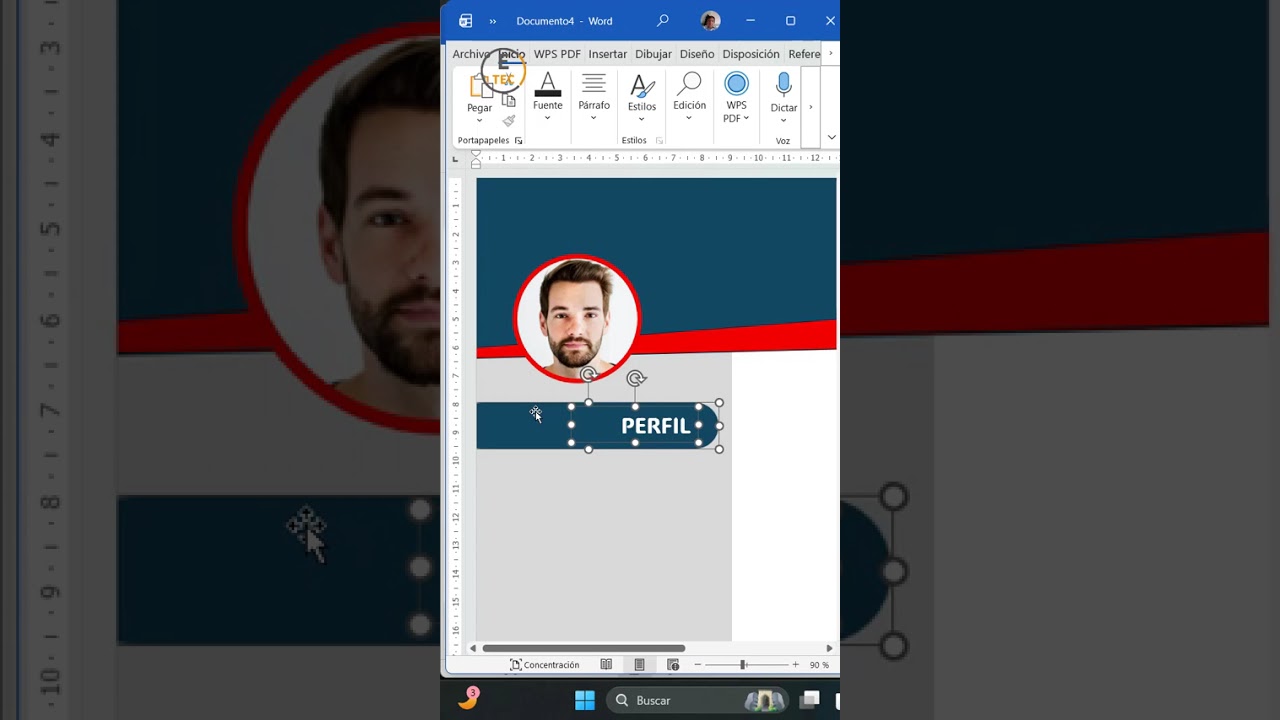This screenshot has width=1280, height=720.
Task: Click the horizontal scrollbar left arrow
Action: 473,648
